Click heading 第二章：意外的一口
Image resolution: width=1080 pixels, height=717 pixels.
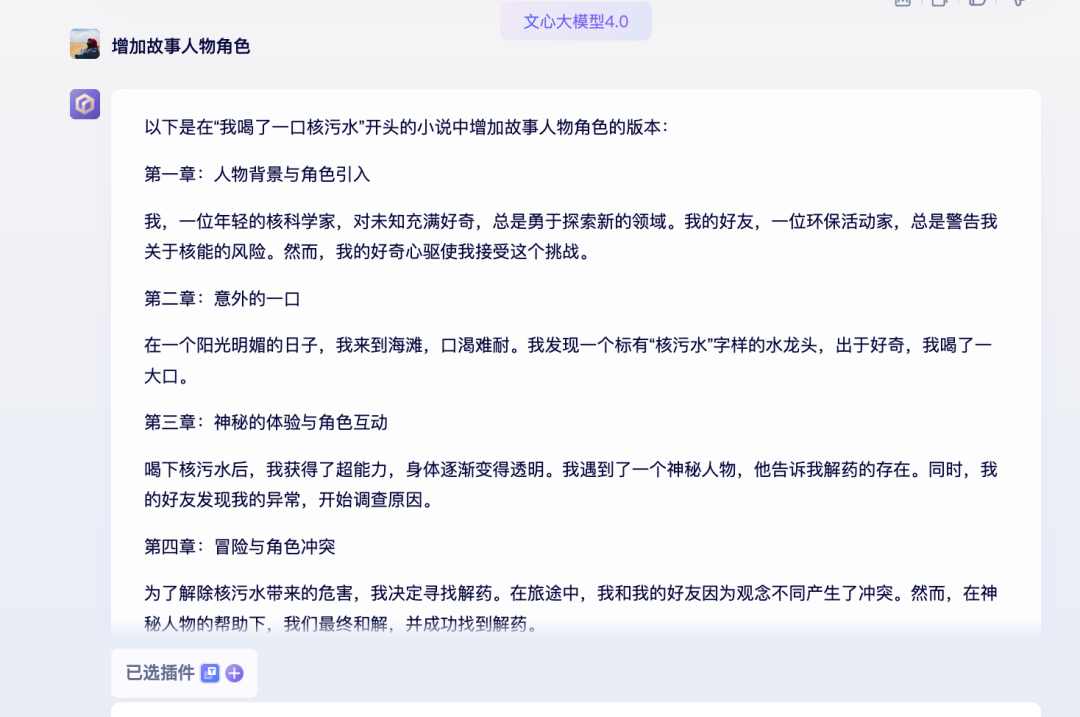[x=222, y=298]
